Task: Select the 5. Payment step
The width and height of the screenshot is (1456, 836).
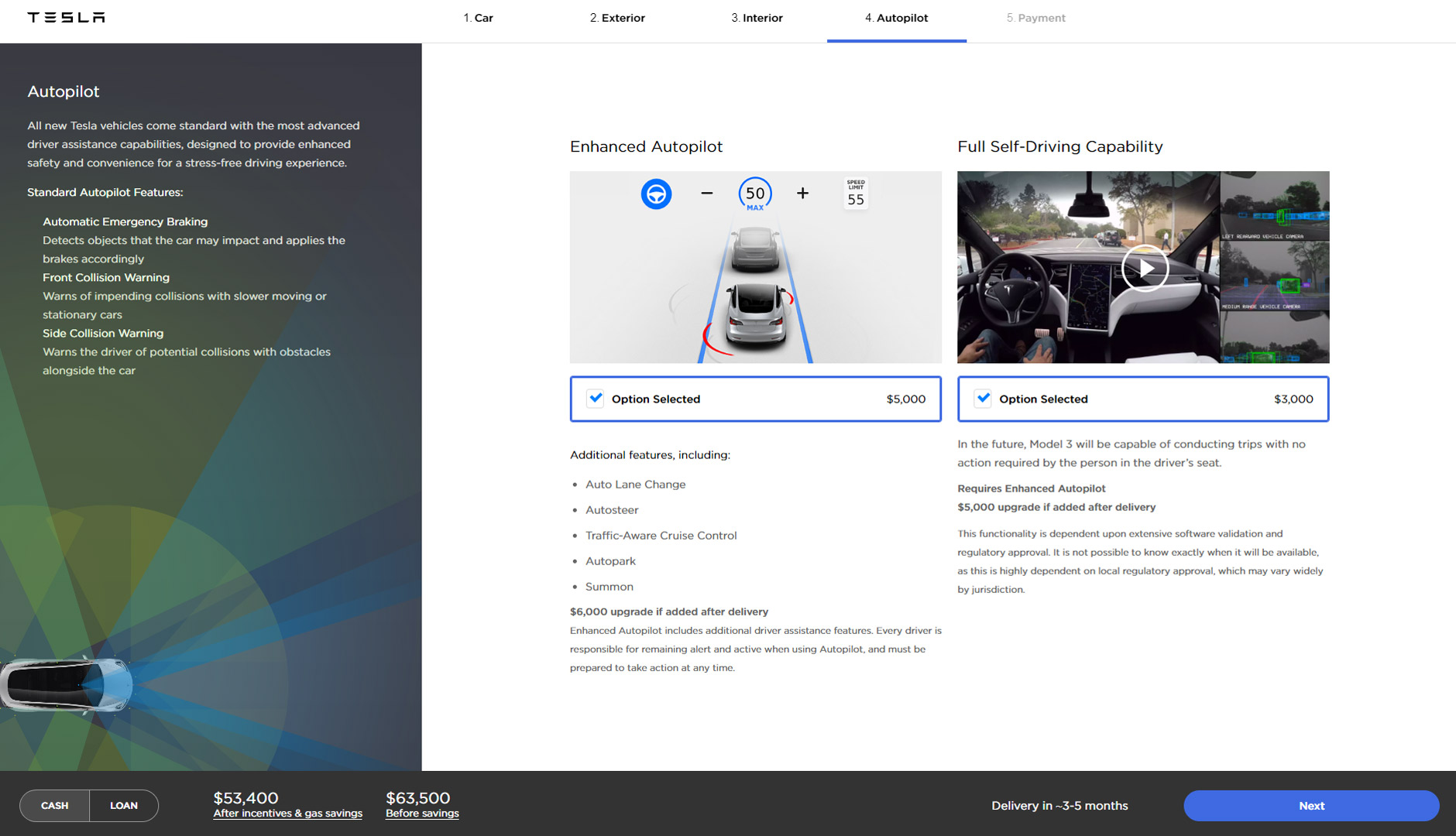Action: pos(1035,18)
